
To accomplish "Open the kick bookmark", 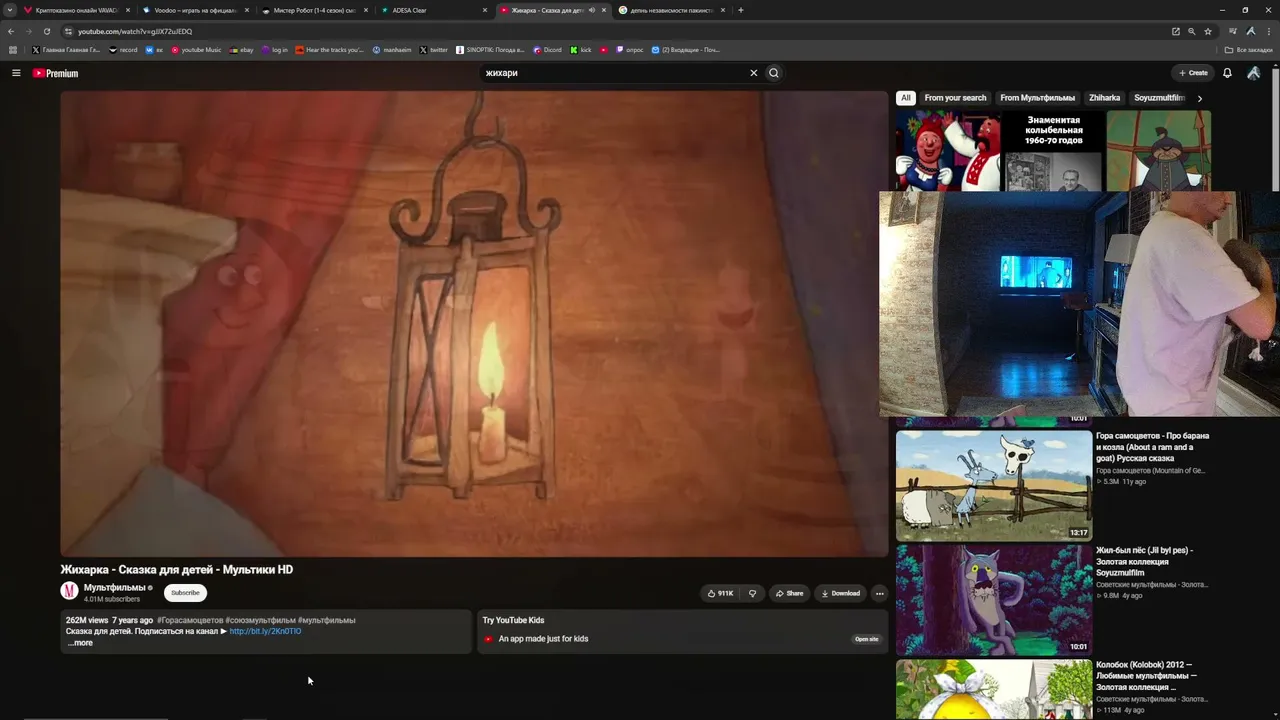I will 581,49.
